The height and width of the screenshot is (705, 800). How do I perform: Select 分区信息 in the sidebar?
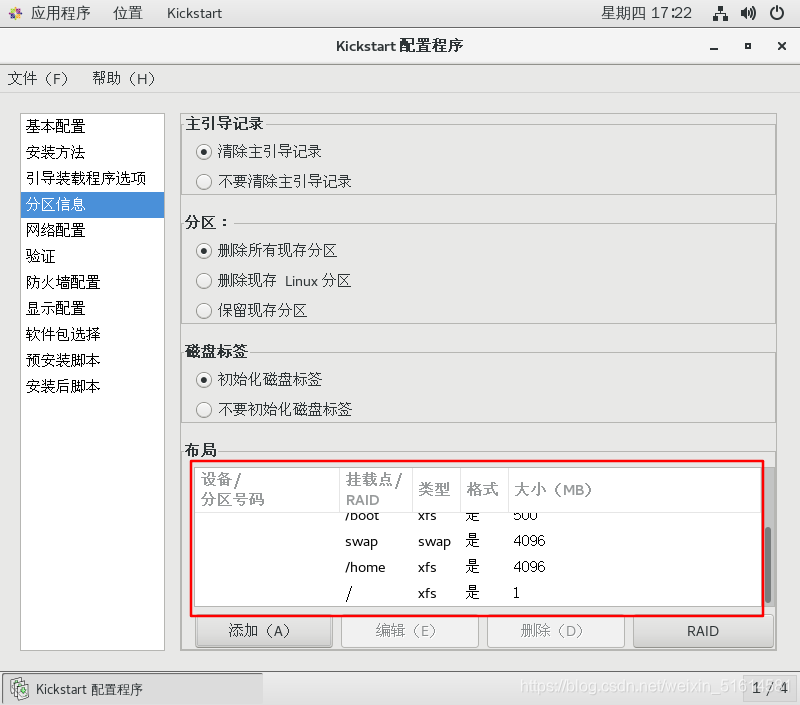pos(92,205)
